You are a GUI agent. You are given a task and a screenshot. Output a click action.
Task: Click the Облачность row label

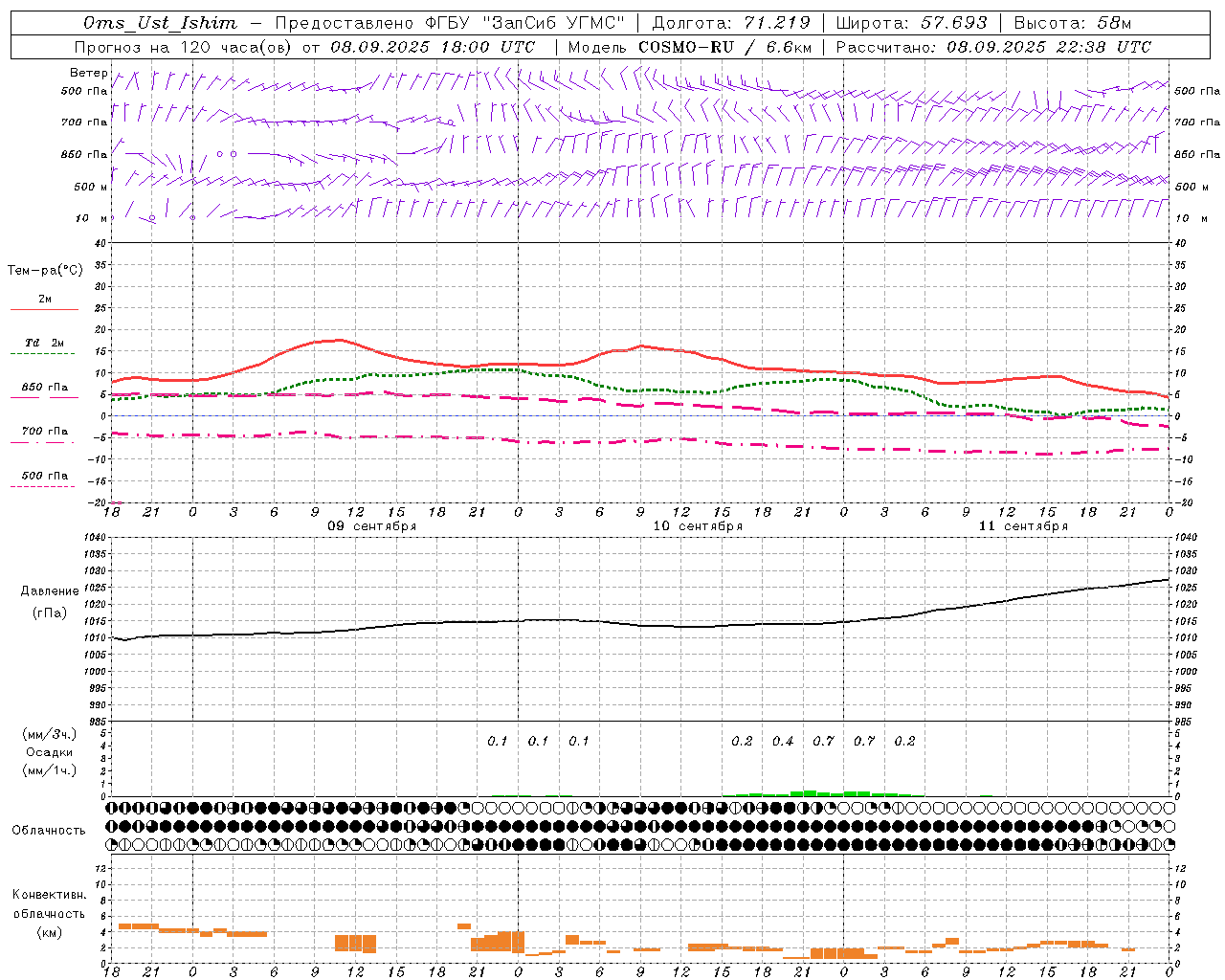(49, 830)
